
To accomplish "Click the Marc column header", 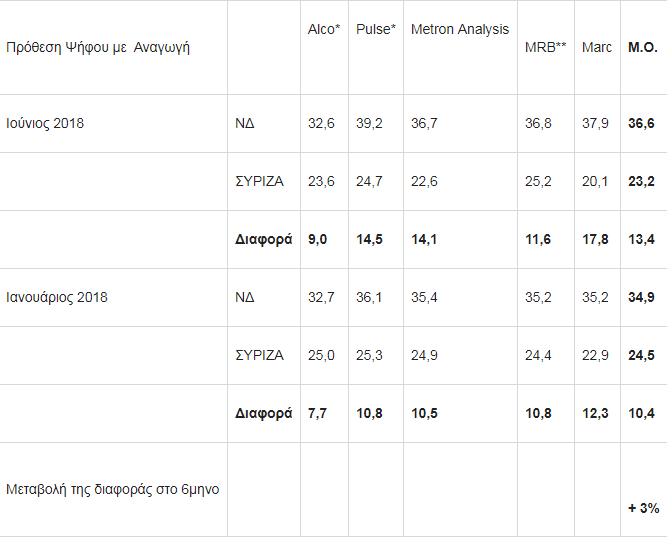I will [597, 47].
